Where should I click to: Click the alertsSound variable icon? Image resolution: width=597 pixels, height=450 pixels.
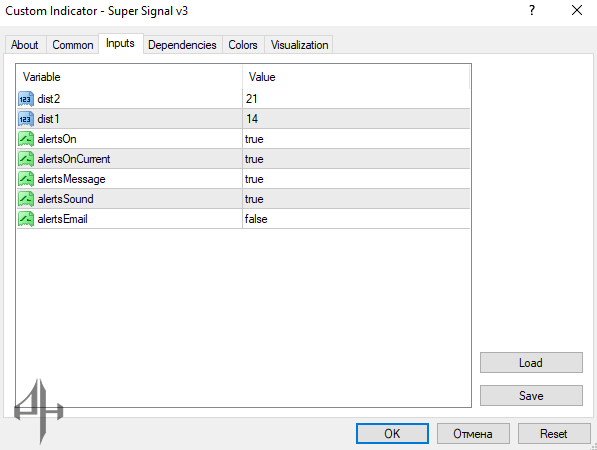pos(26,199)
